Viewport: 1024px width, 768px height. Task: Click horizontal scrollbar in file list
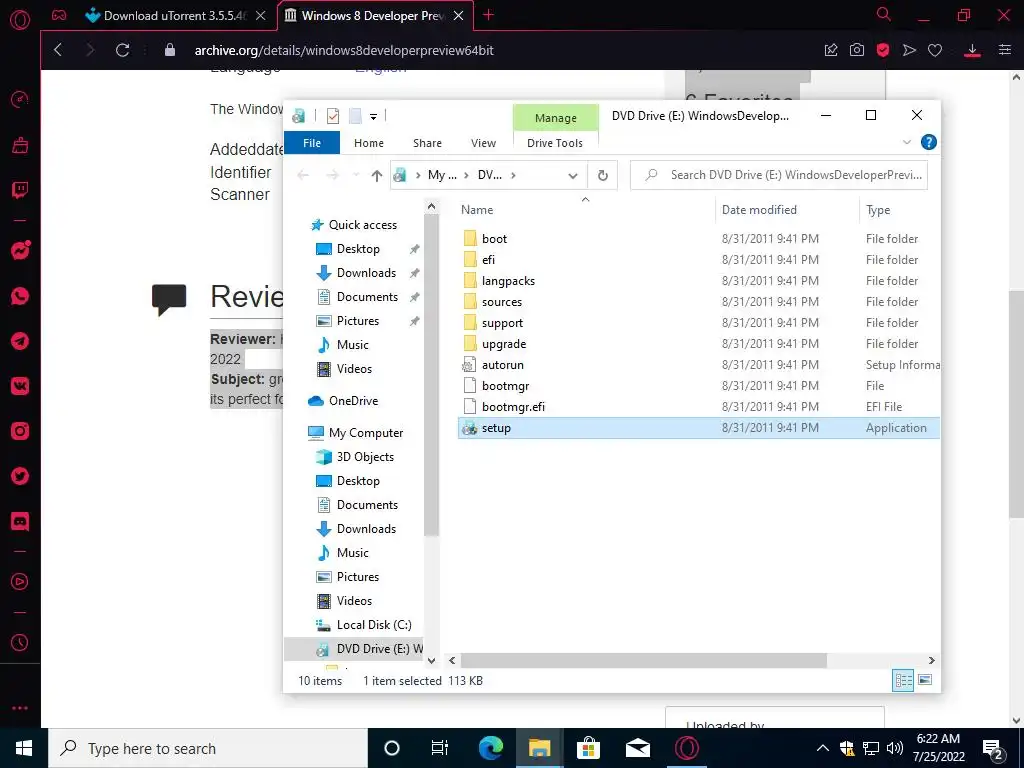click(643, 661)
